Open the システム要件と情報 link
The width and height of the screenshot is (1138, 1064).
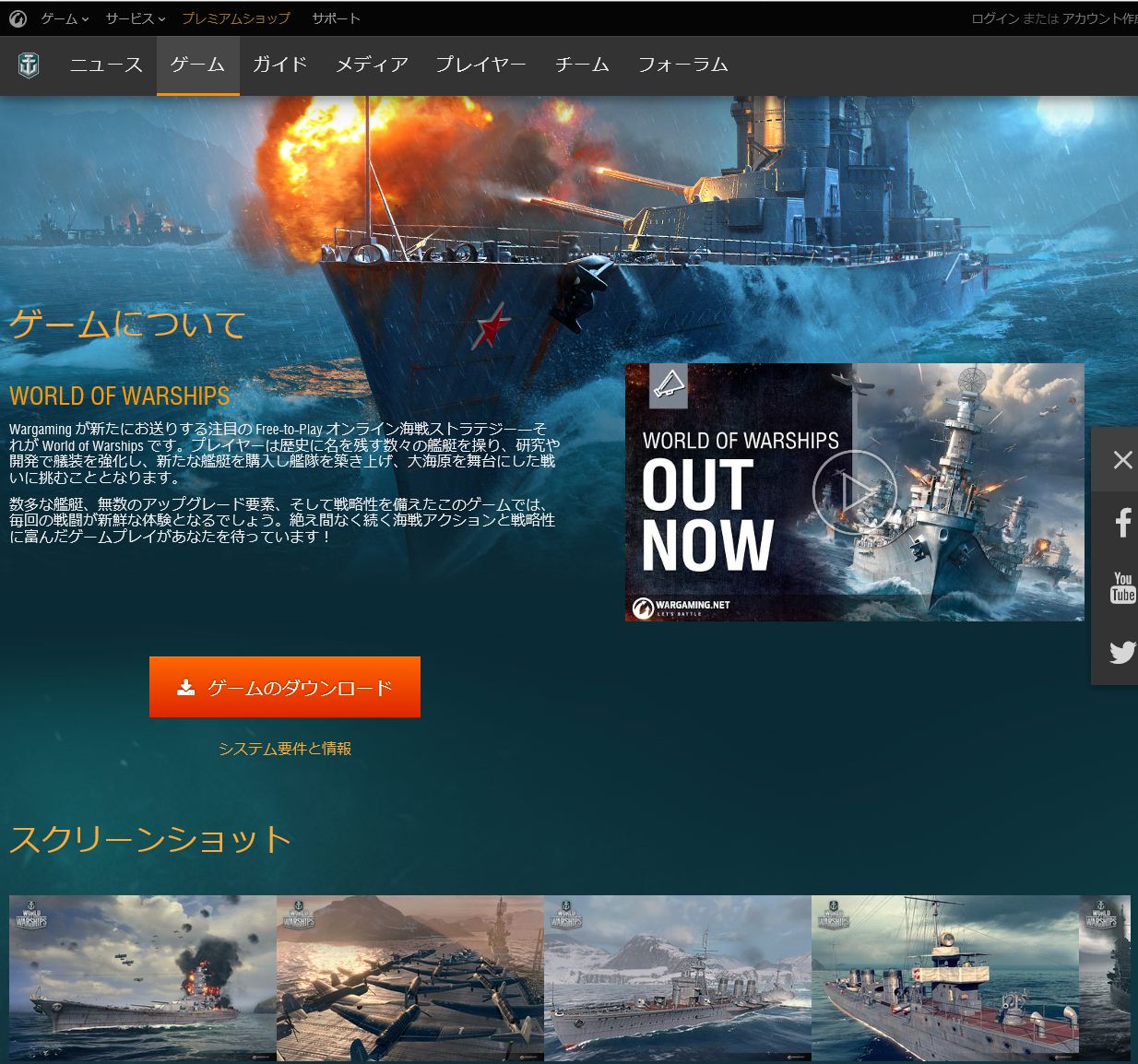[x=285, y=749]
